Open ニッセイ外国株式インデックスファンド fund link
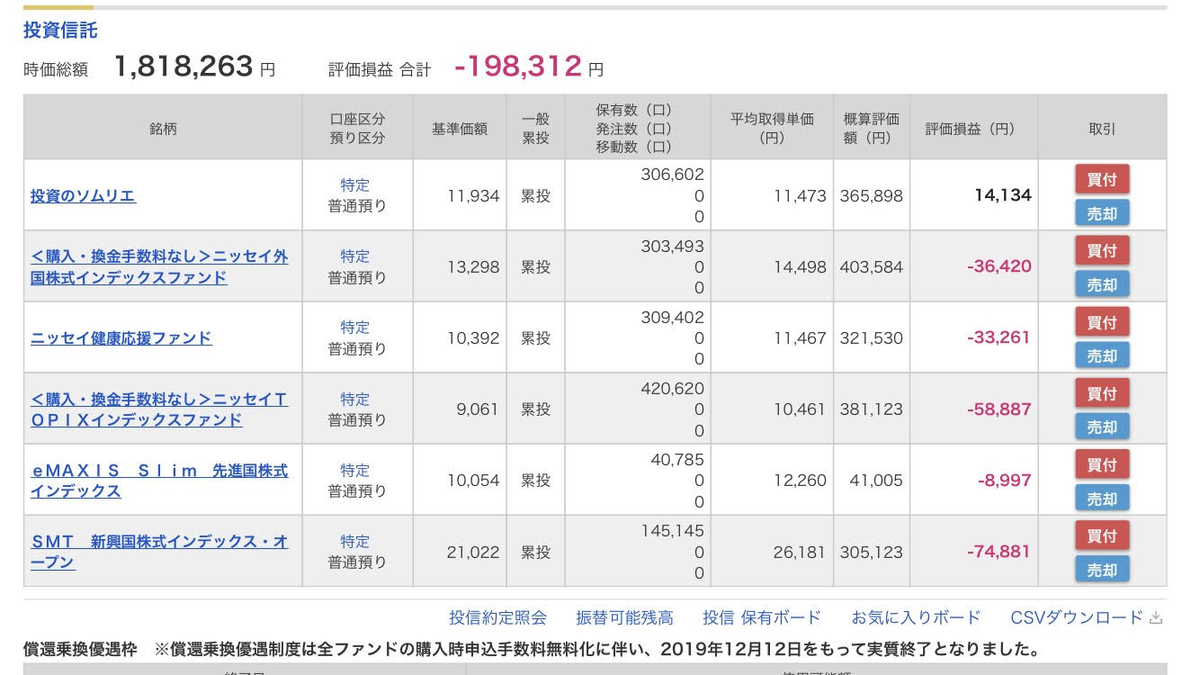 (159, 267)
